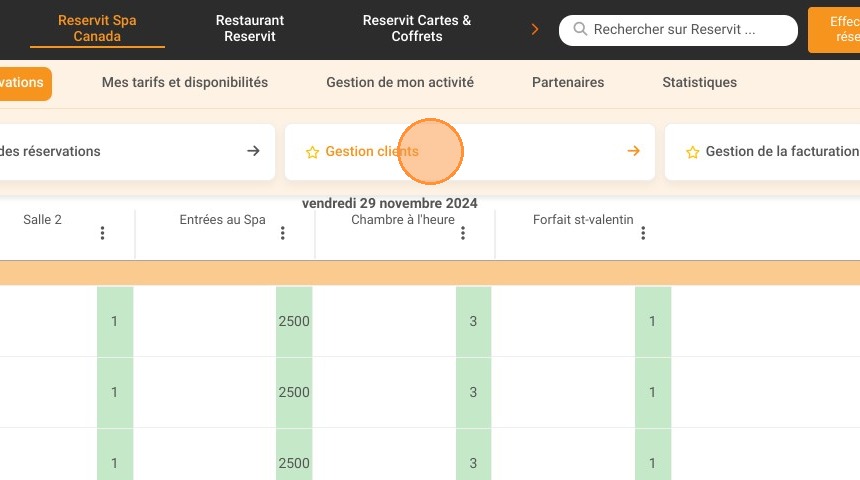Screen dimensions: 860x480
Task: Click the arrow on the réservations card
Action: pos(253,151)
